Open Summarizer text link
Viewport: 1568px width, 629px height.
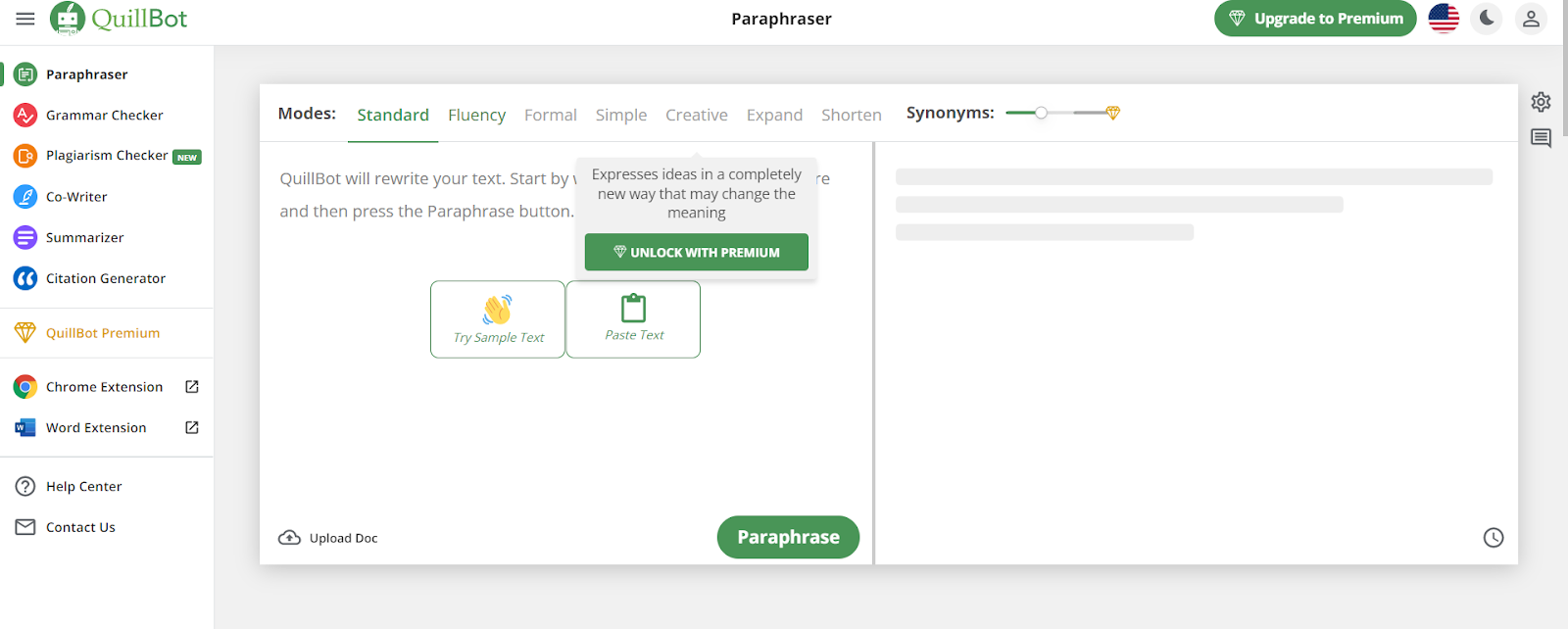(x=85, y=238)
